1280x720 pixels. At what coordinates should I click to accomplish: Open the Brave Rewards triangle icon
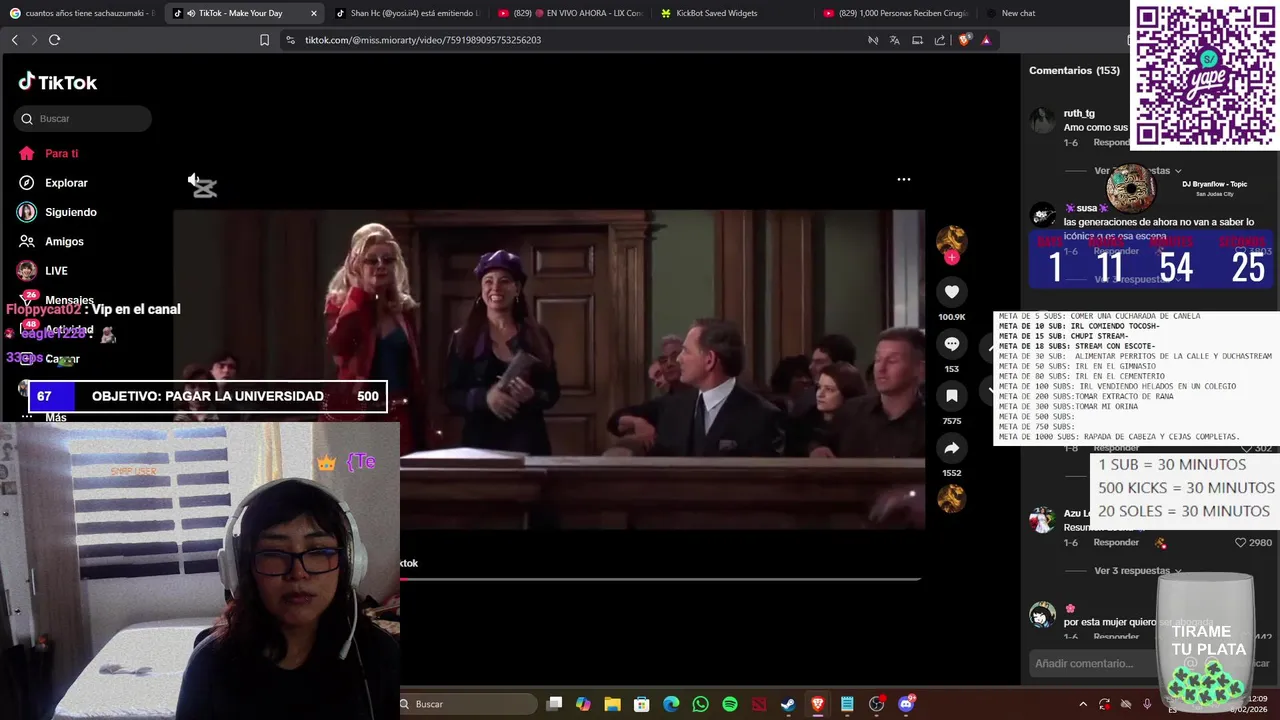pos(986,40)
